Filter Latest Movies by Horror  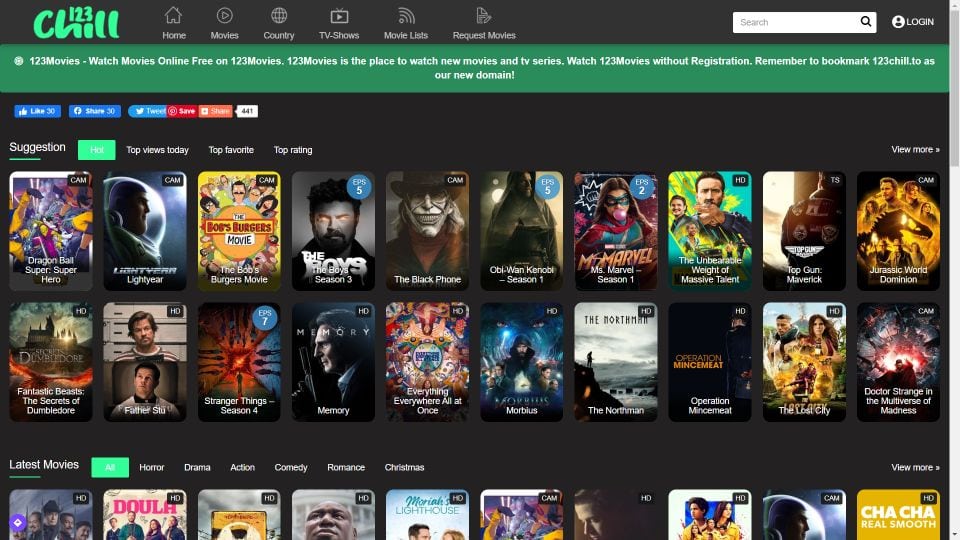point(152,467)
